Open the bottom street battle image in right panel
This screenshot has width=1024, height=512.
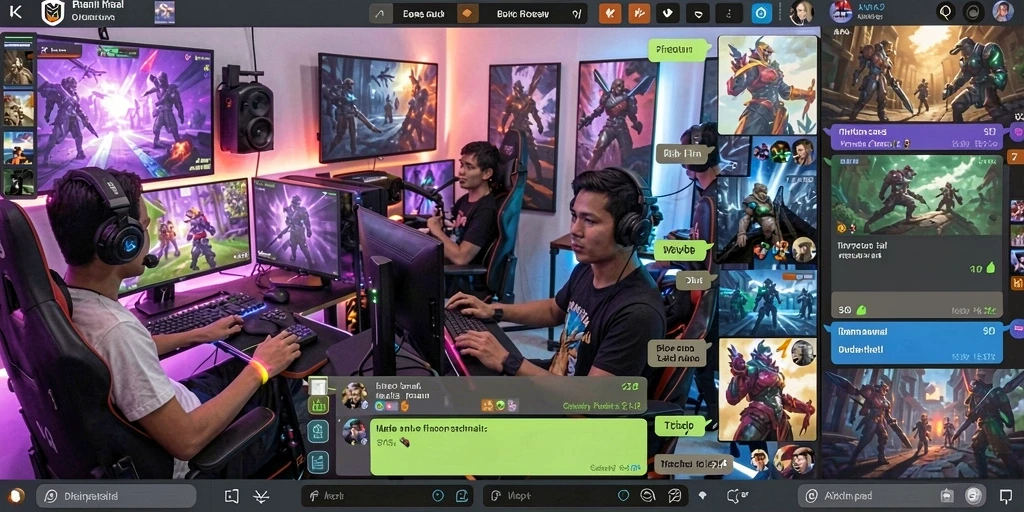tap(922, 424)
